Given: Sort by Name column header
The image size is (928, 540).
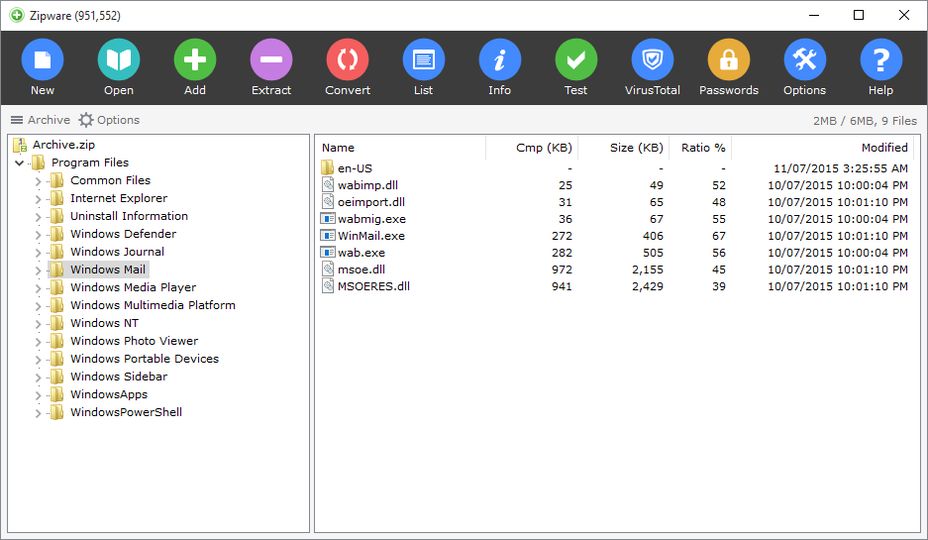Looking at the screenshot, I should [401, 147].
